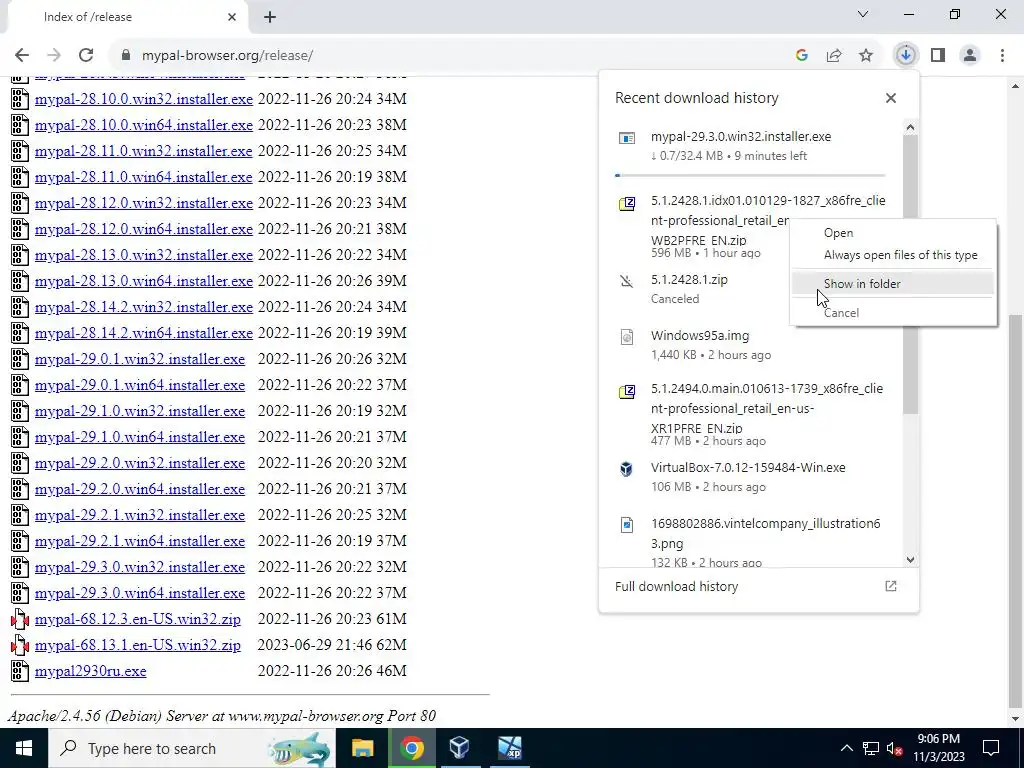The height and width of the screenshot is (768, 1024).
Task: Download mypal-68.13.1.en-US.win32.zip
Action: (138, 645)
